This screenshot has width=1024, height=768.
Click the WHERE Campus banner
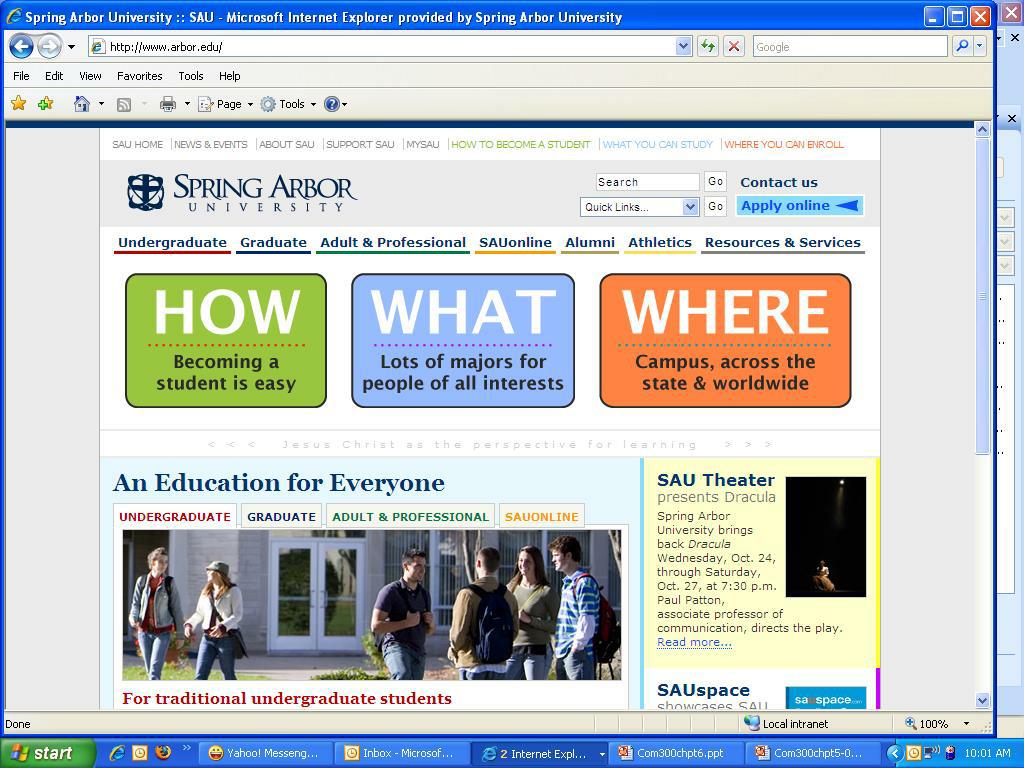pyautogui.click(x=725, y=340)
